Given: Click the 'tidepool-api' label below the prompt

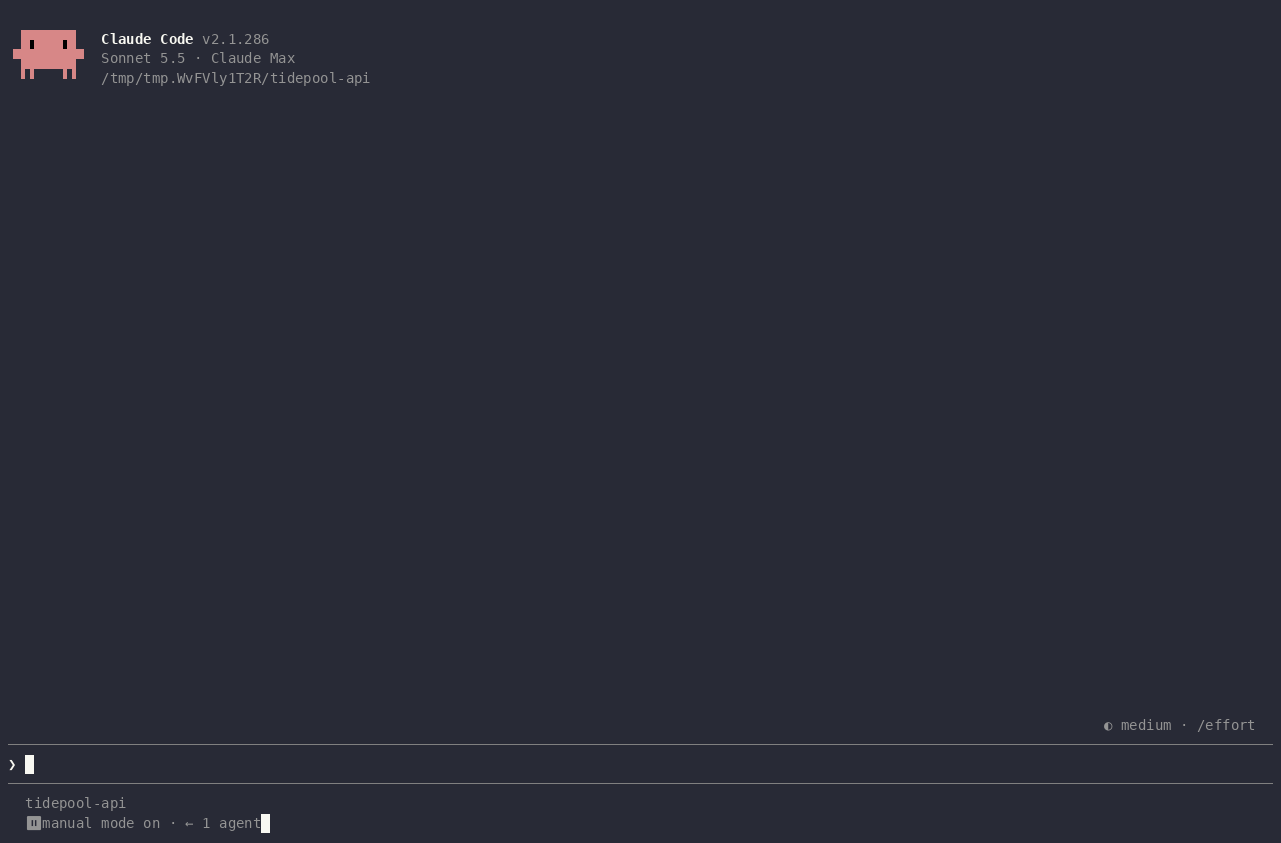Looking at the screenshot, I should (x=76, y=803).
